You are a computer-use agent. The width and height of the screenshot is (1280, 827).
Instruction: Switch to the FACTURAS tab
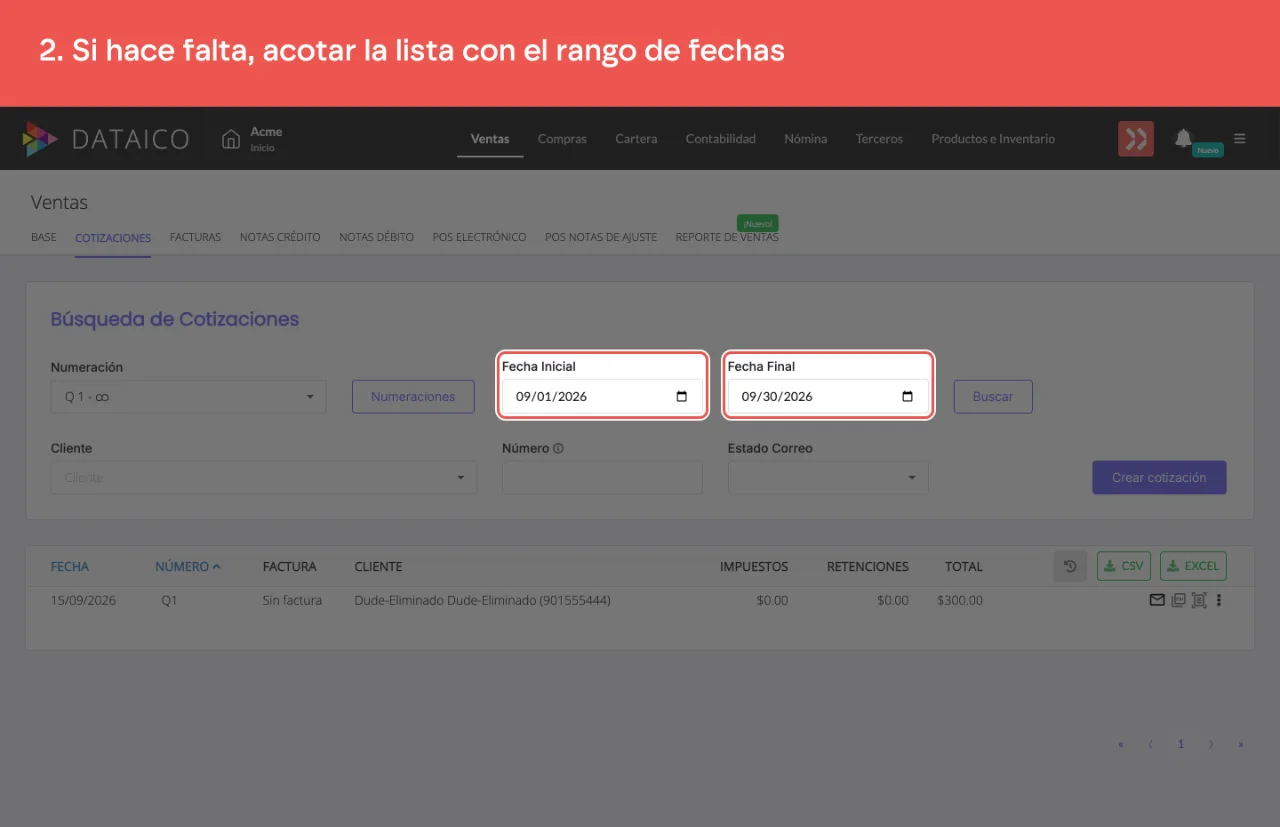click(x=195, y=237)
